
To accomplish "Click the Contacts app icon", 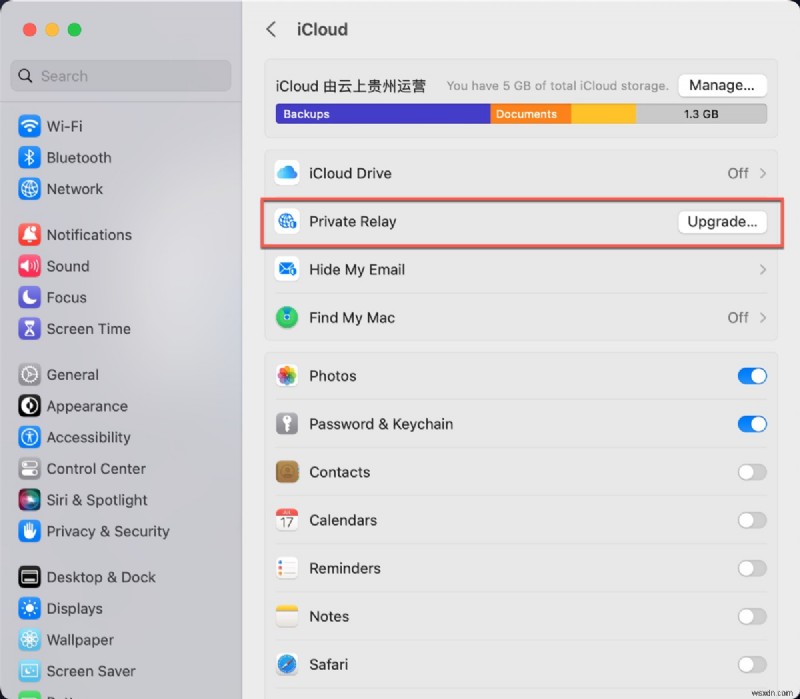I will [x=287, y=472].
